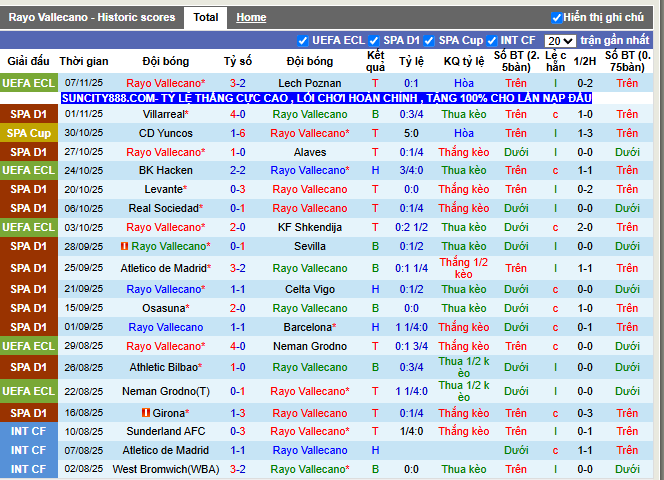
Task: Click Thắng 1/2 kèo result cell
Action: coord(464,268)
